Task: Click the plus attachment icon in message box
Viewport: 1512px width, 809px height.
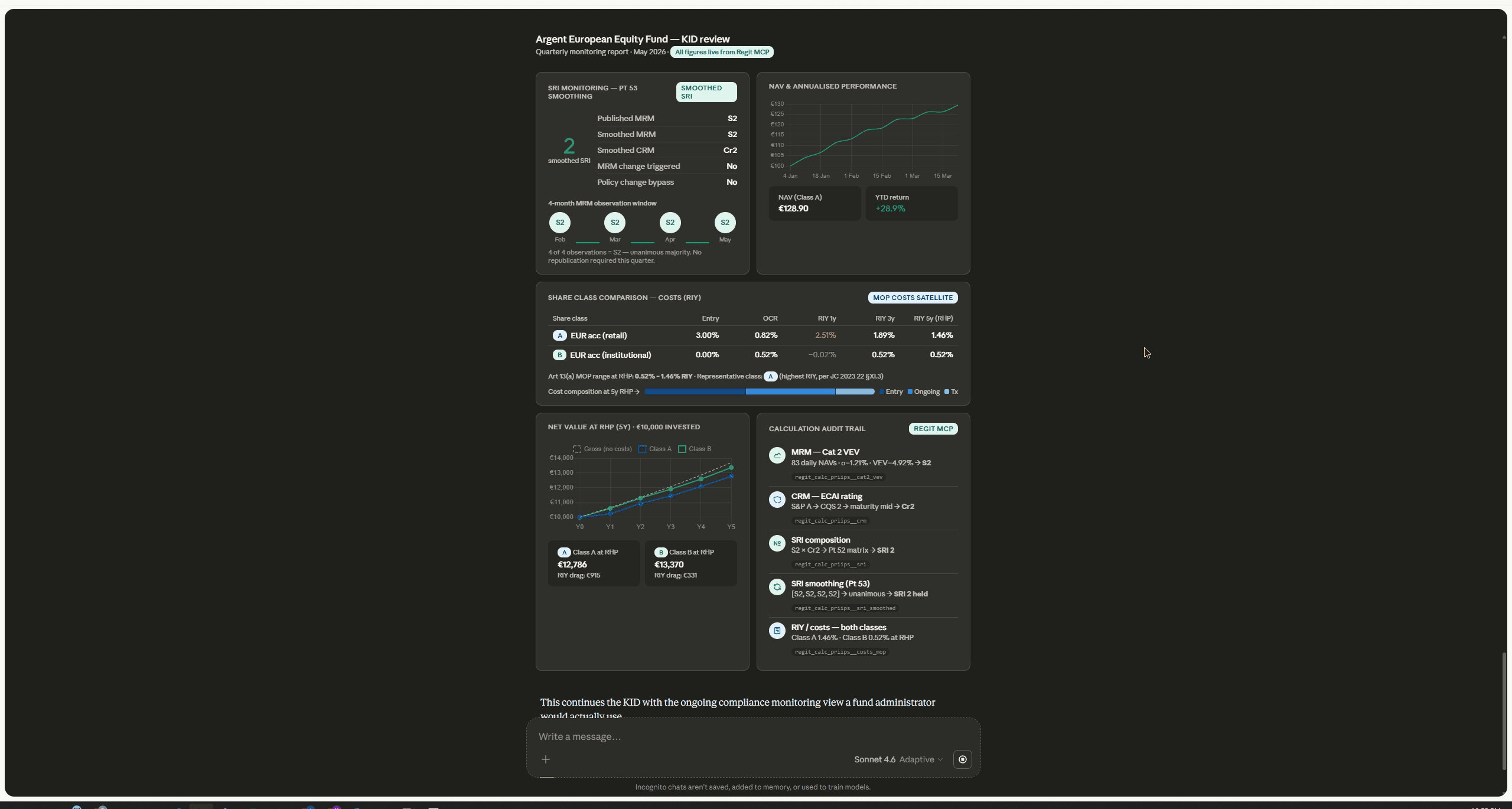Action: [546, 759]
